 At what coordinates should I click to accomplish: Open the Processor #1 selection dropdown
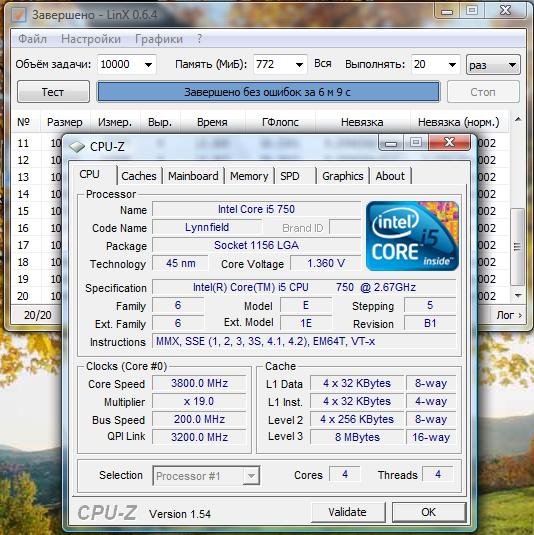[x=206, y=476]
